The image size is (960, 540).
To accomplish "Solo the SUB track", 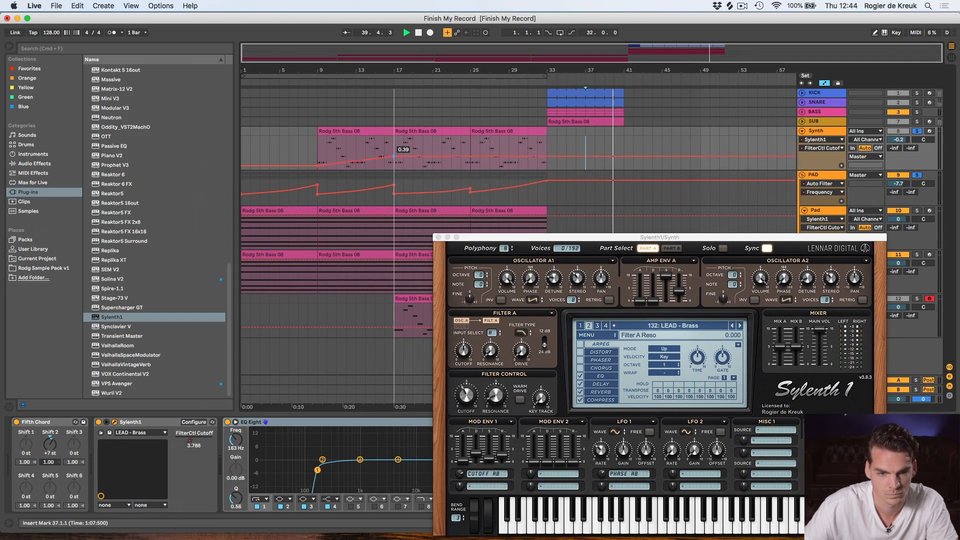I will point(917,121).
